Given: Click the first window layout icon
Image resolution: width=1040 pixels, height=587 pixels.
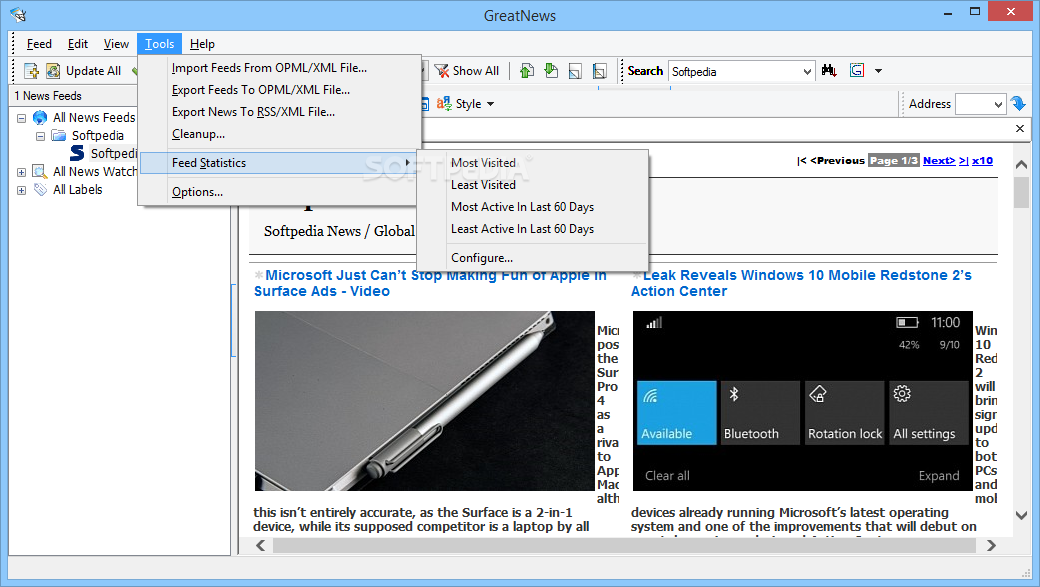Looking at the screenshot, I should point(575,71).
